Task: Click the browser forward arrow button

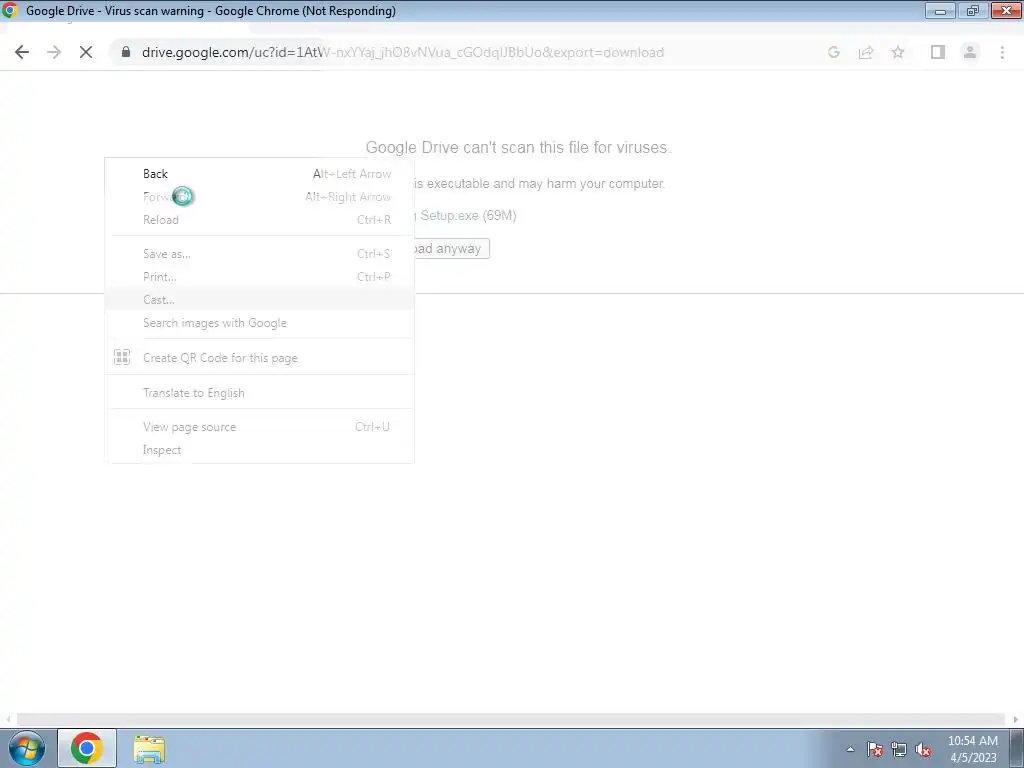Action: coord(54,52)
